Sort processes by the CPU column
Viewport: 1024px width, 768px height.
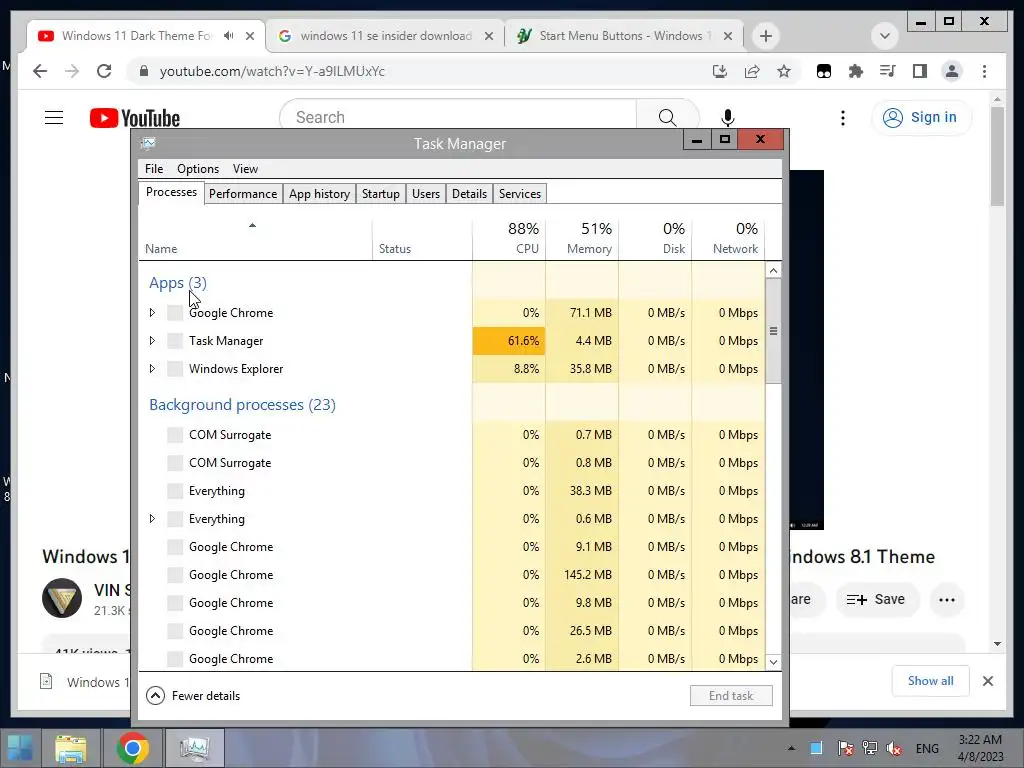tap(509, 238)
